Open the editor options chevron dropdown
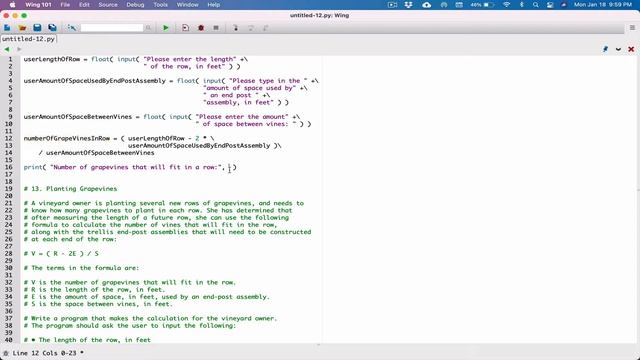The image size is (640, 360). (618, 49)
